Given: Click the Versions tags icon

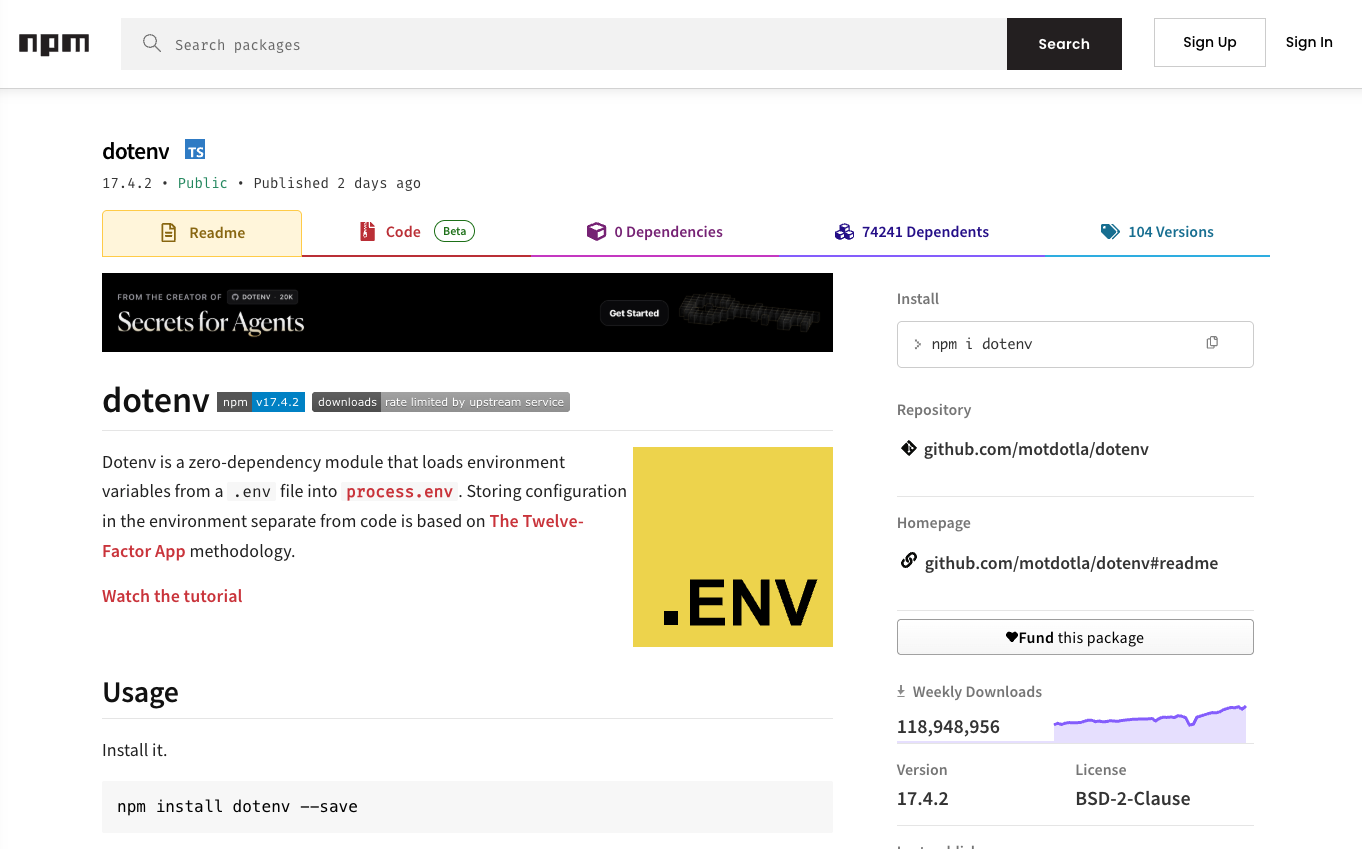Looking at the screenshot, I should pyautogui.click(x=1110, y=232).
